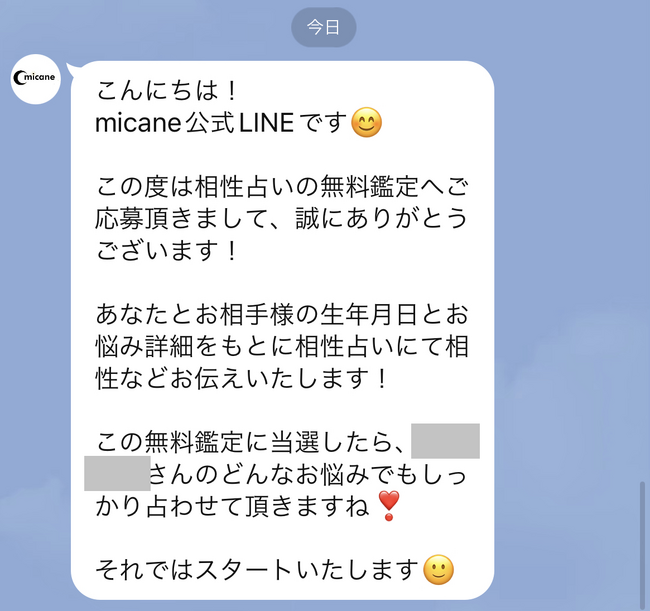Click the line 性などお伝えいたします！
Screen dimensions: 650x611
click(x=242, y=378)
